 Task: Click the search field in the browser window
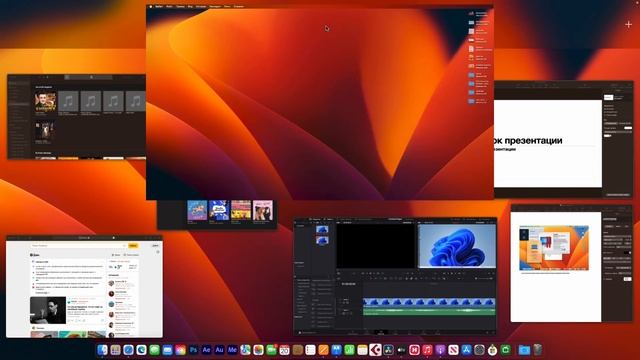(79, 246)
